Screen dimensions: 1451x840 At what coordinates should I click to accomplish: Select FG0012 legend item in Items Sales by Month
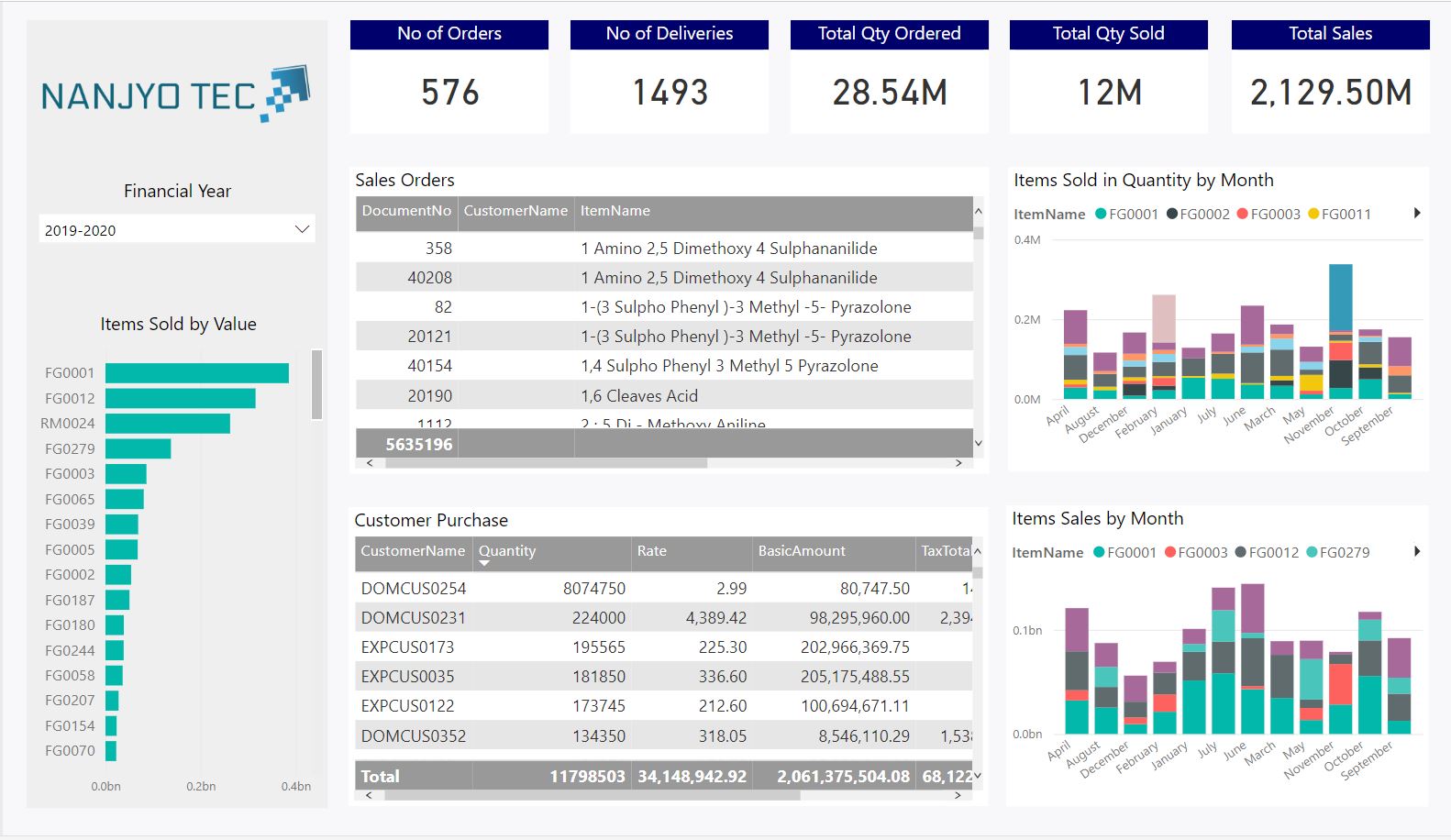tap(1267, 552)
